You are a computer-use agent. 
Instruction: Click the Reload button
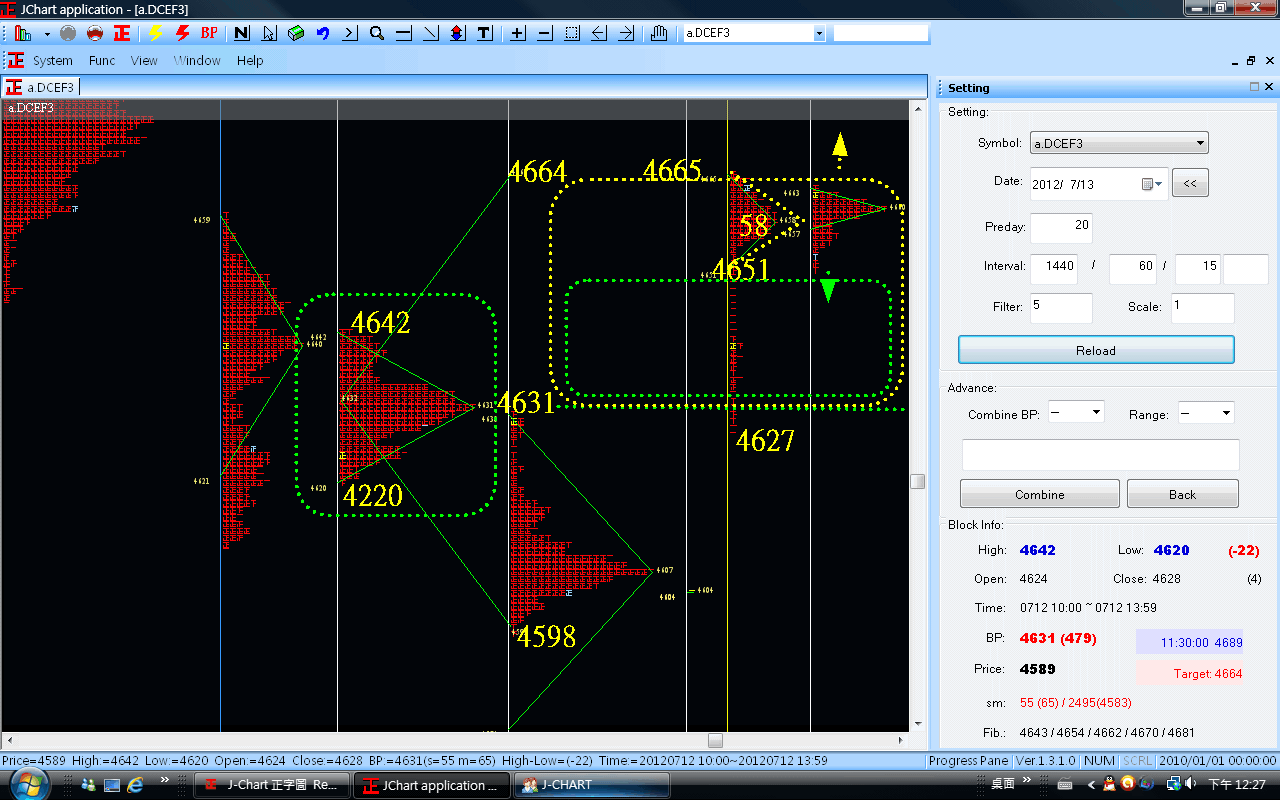coord(1096,350)
